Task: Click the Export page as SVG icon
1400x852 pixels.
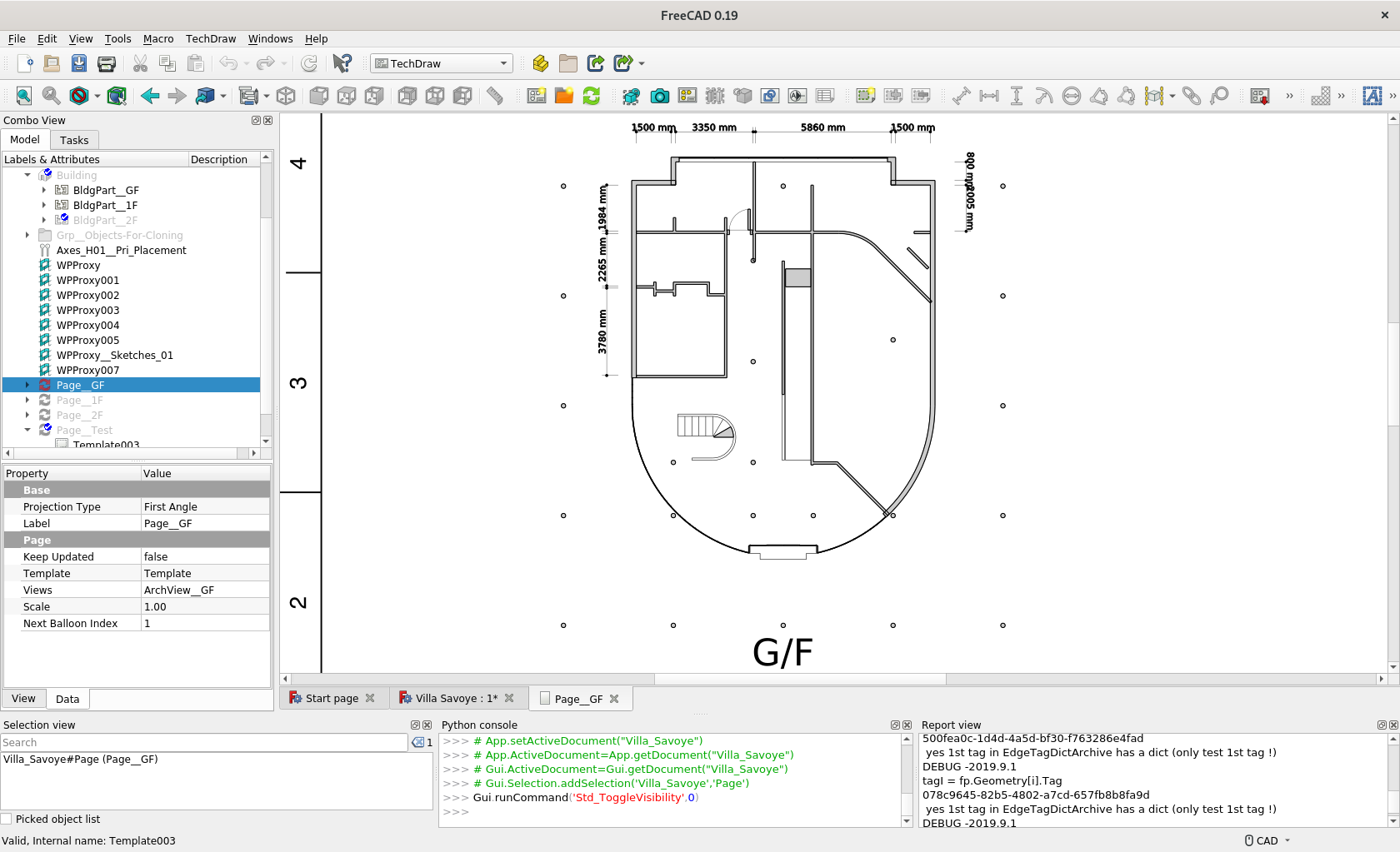Action: pyautogui.click(x=1260, y=96)
